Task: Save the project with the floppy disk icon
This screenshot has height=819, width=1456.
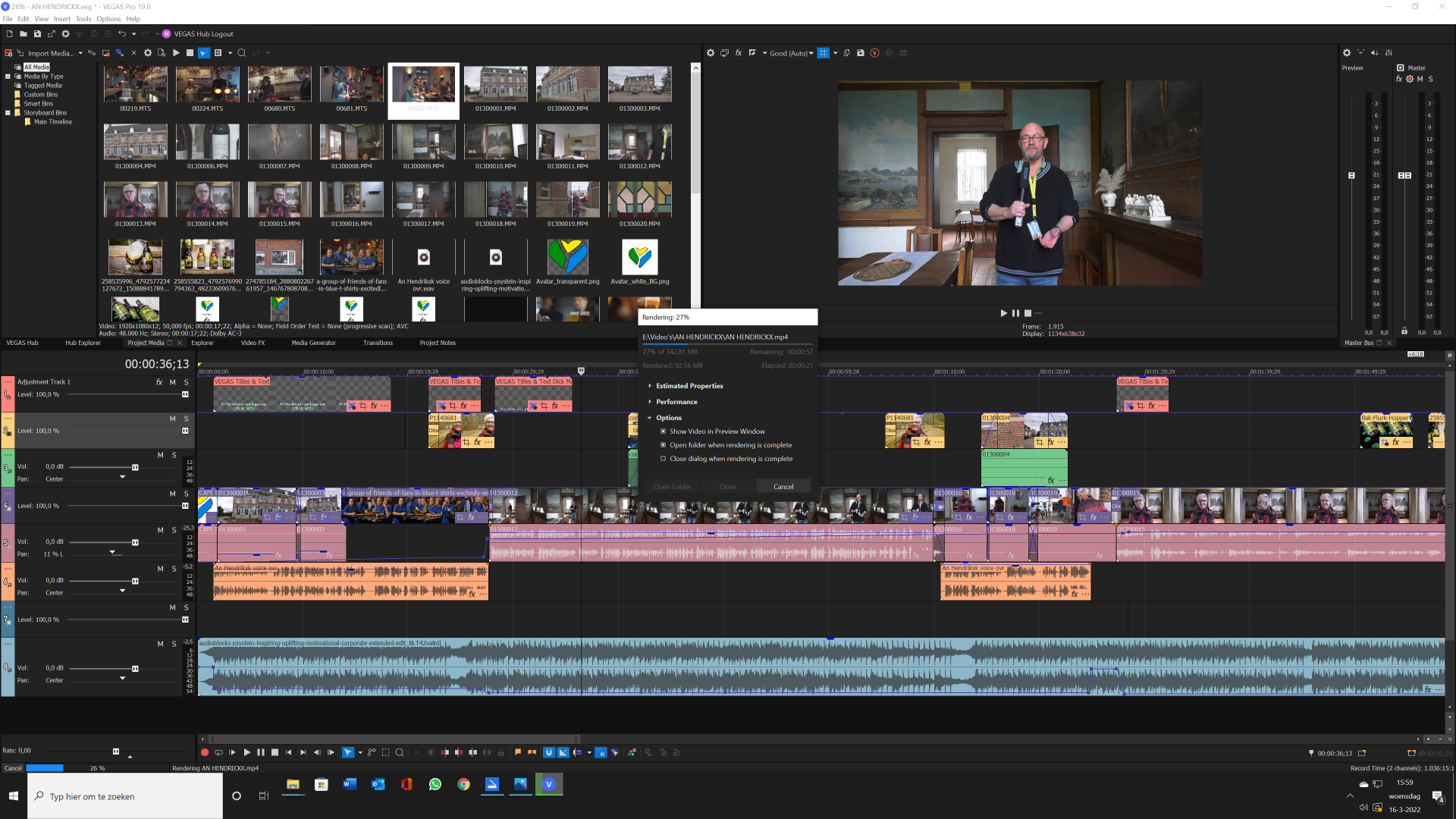Action: point(37,34)
